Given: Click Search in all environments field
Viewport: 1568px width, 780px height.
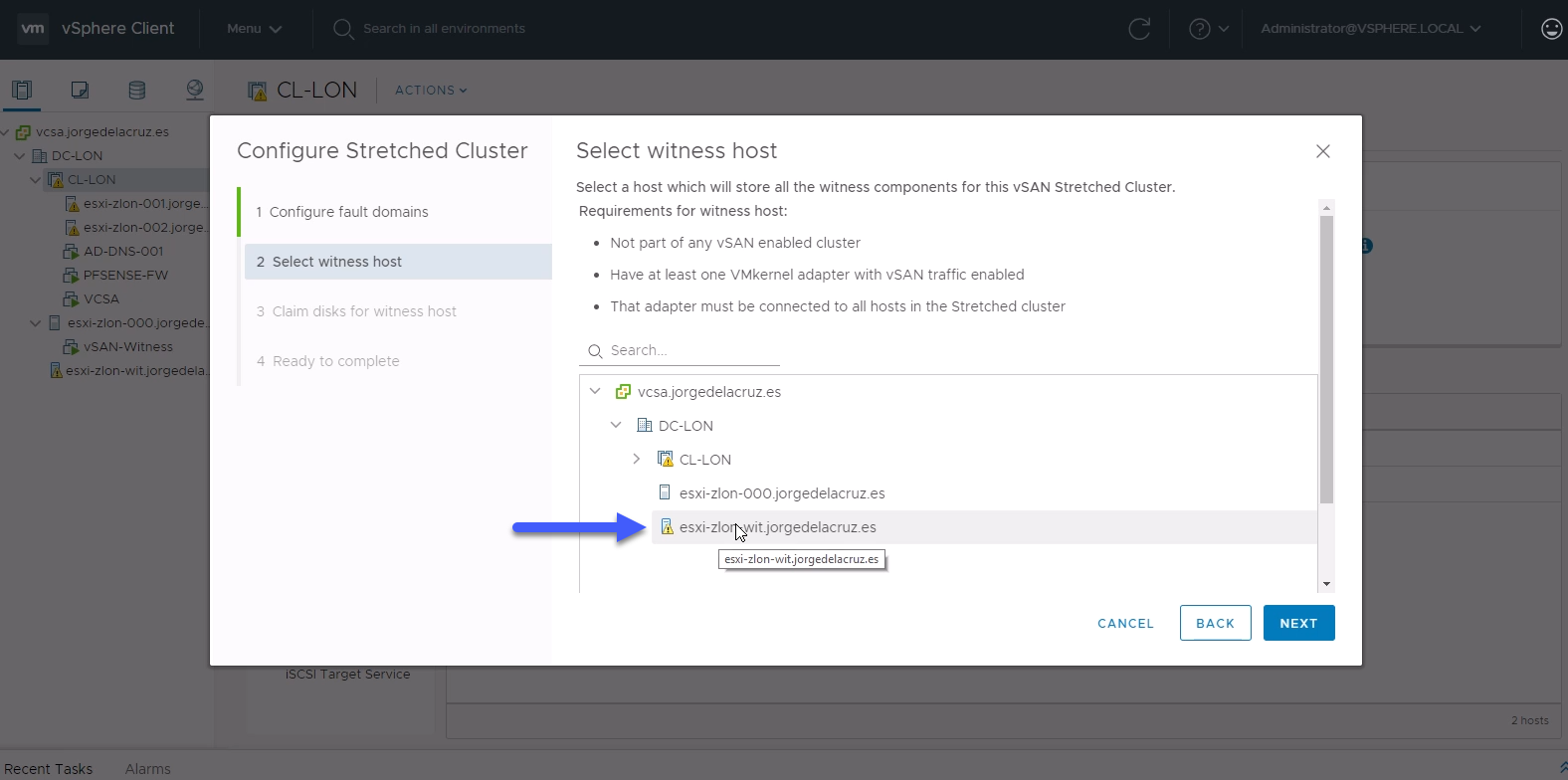Looking at the screenshot, I should tap(444, 29).
